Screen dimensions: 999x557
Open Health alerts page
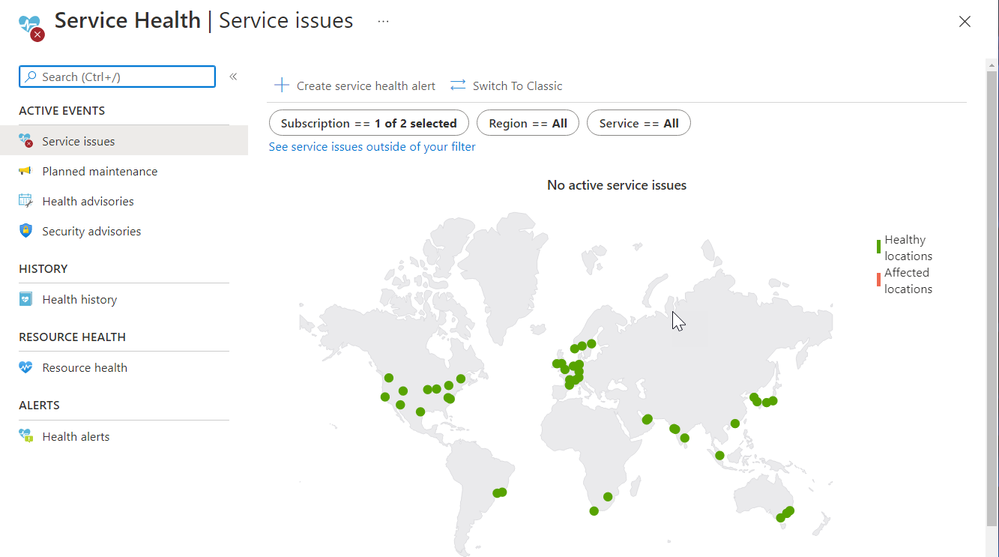click(76, 437)
